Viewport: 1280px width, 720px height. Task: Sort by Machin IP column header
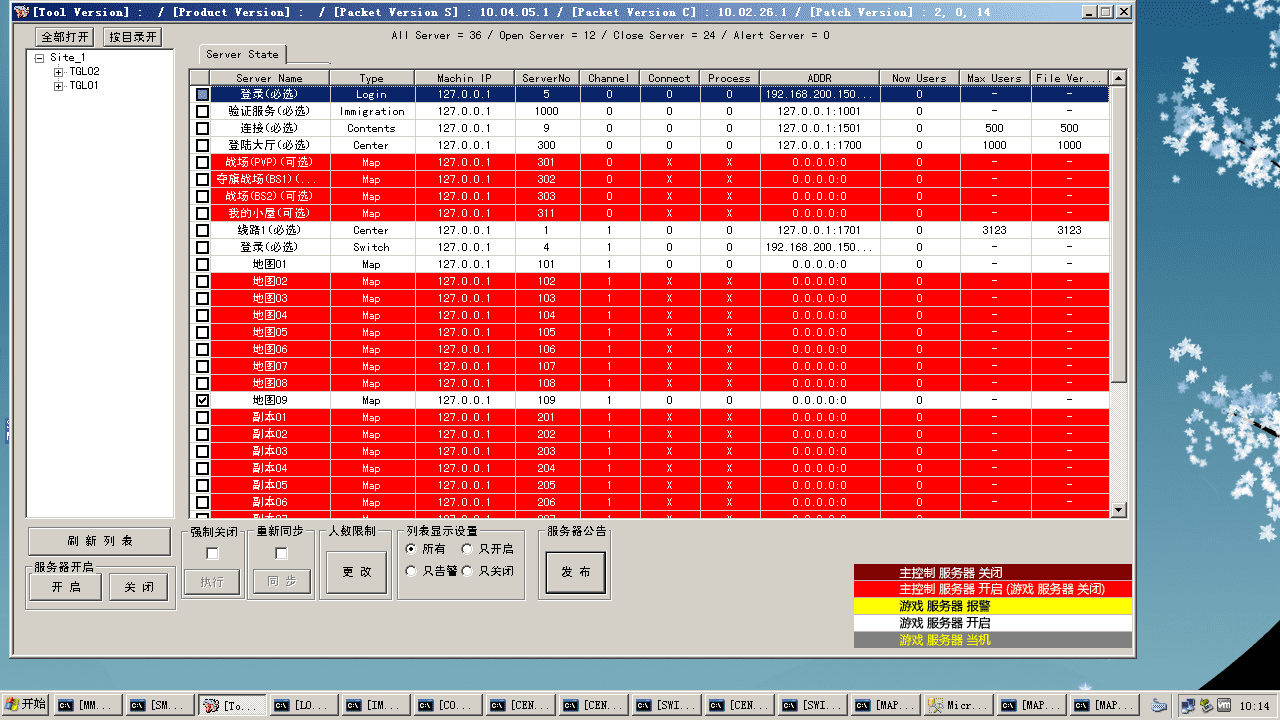(x=464, y=78)
